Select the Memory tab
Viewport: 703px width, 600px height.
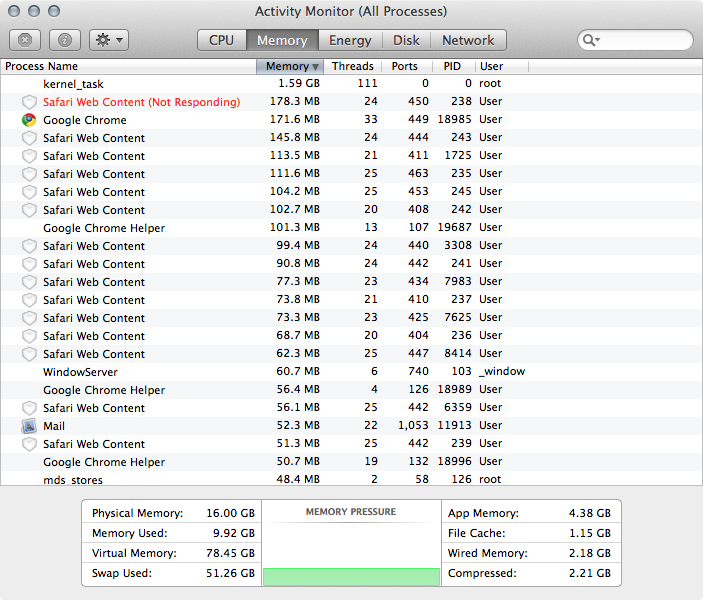282,40
